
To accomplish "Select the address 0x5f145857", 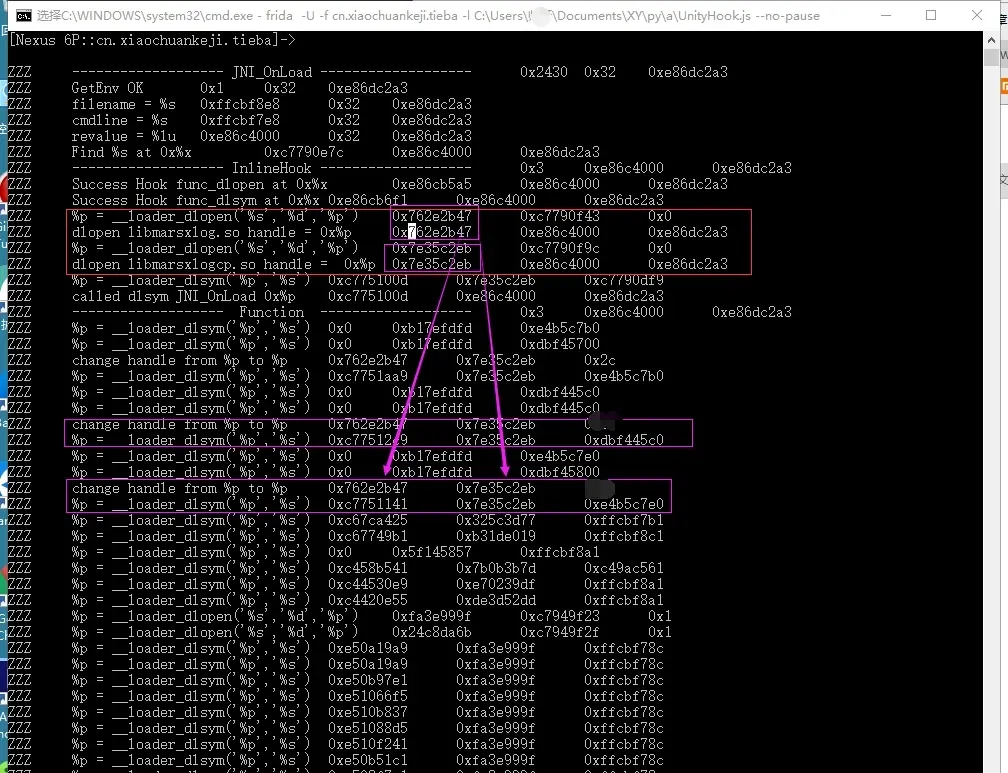I will coord(432,552).
